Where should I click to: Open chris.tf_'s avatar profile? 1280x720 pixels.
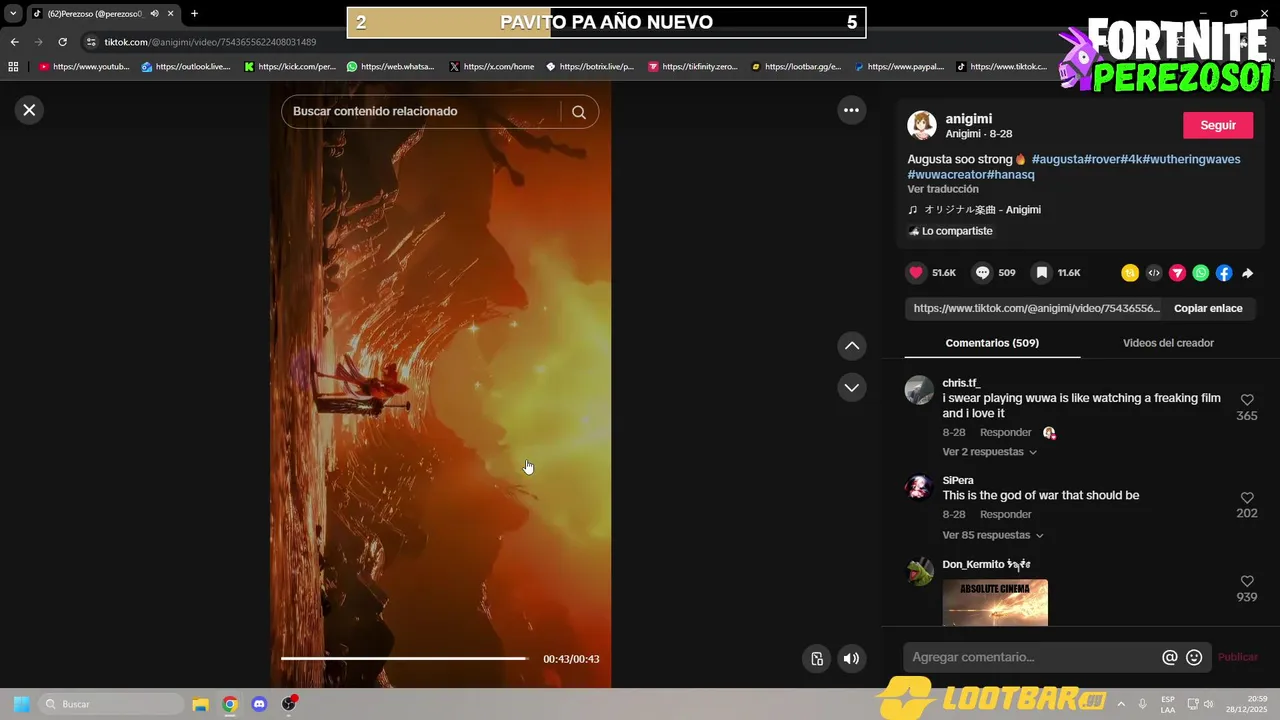tap(919, 390)
